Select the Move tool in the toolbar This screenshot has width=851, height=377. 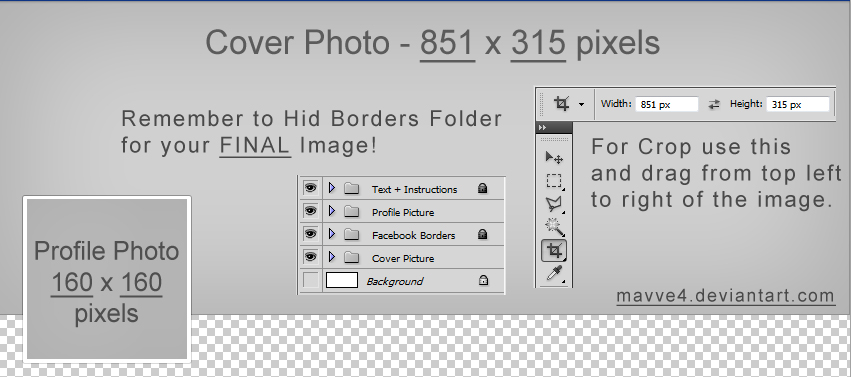click(x=554, y=157)
